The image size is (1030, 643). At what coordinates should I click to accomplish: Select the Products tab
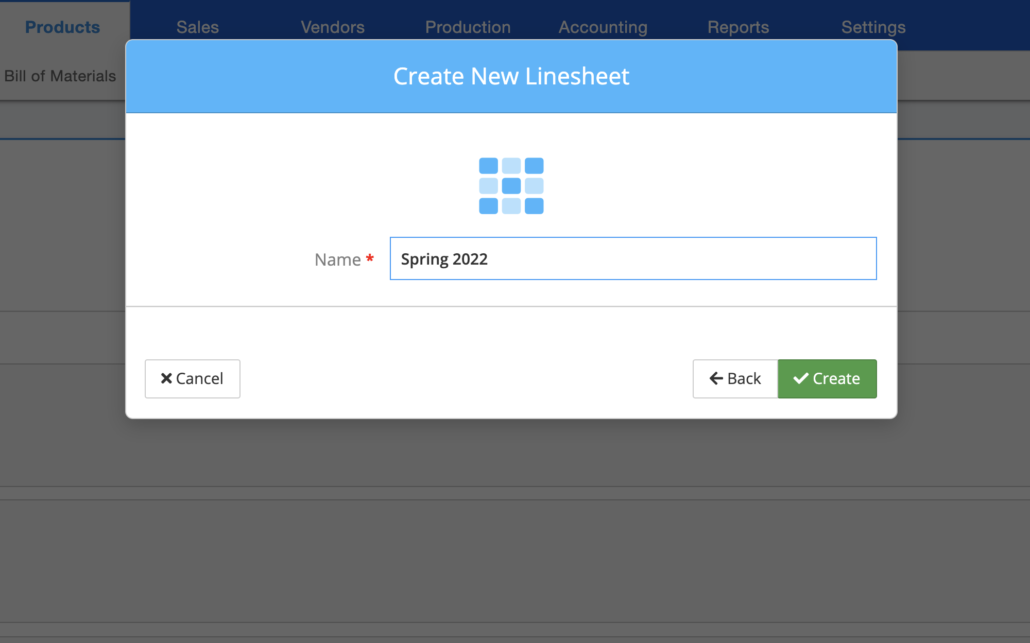(64, 27)
